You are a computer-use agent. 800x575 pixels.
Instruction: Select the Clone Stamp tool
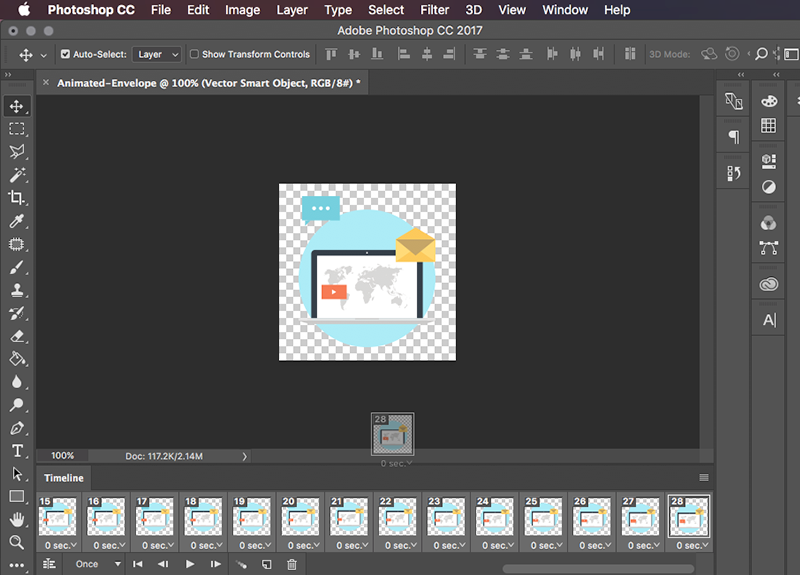(17, 290)
